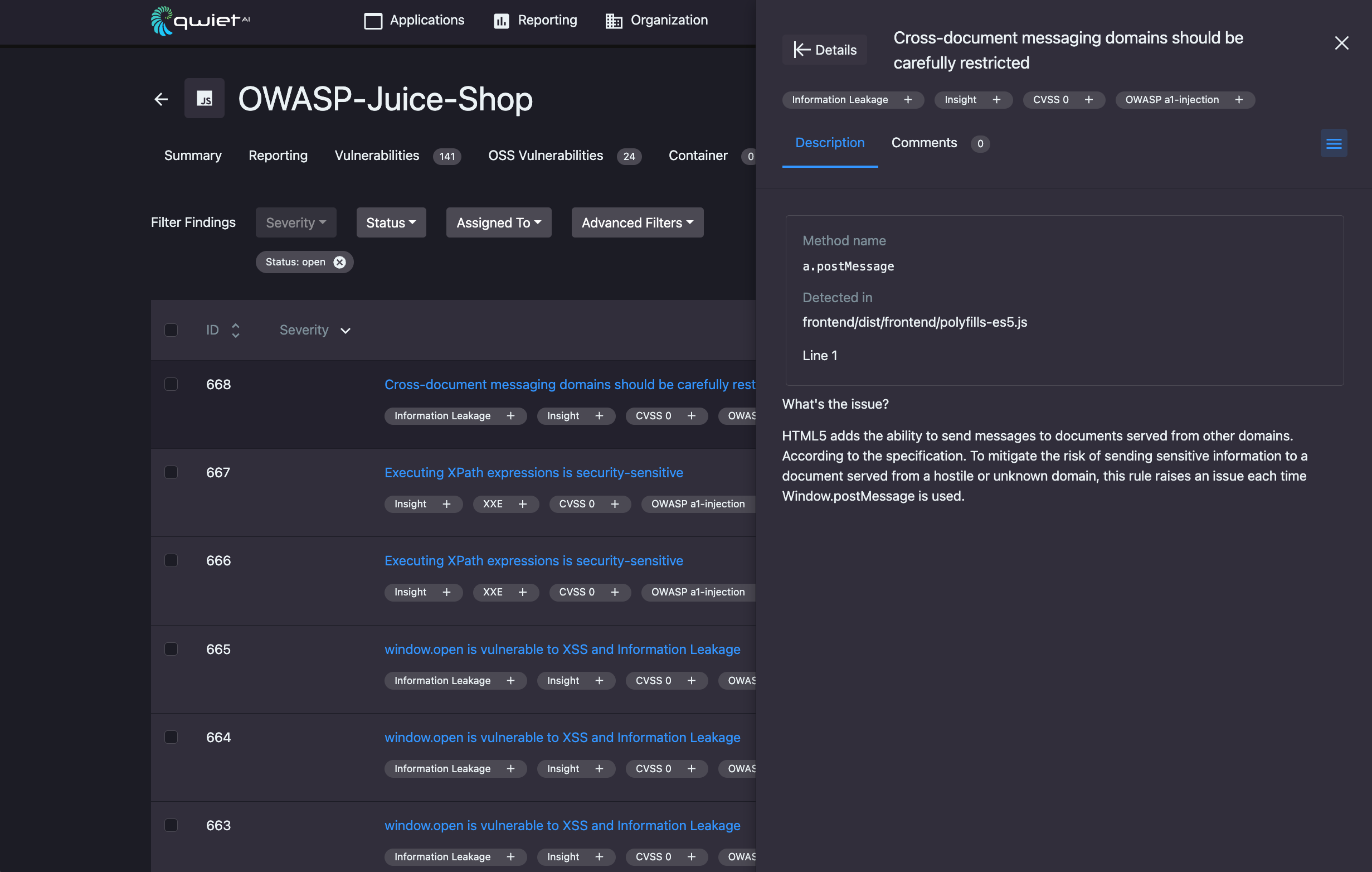The height and width of the screenshot is (872, 1372).
Task: Open finding 666 Executing XPath expressions link
Action: tap(533, 561)
